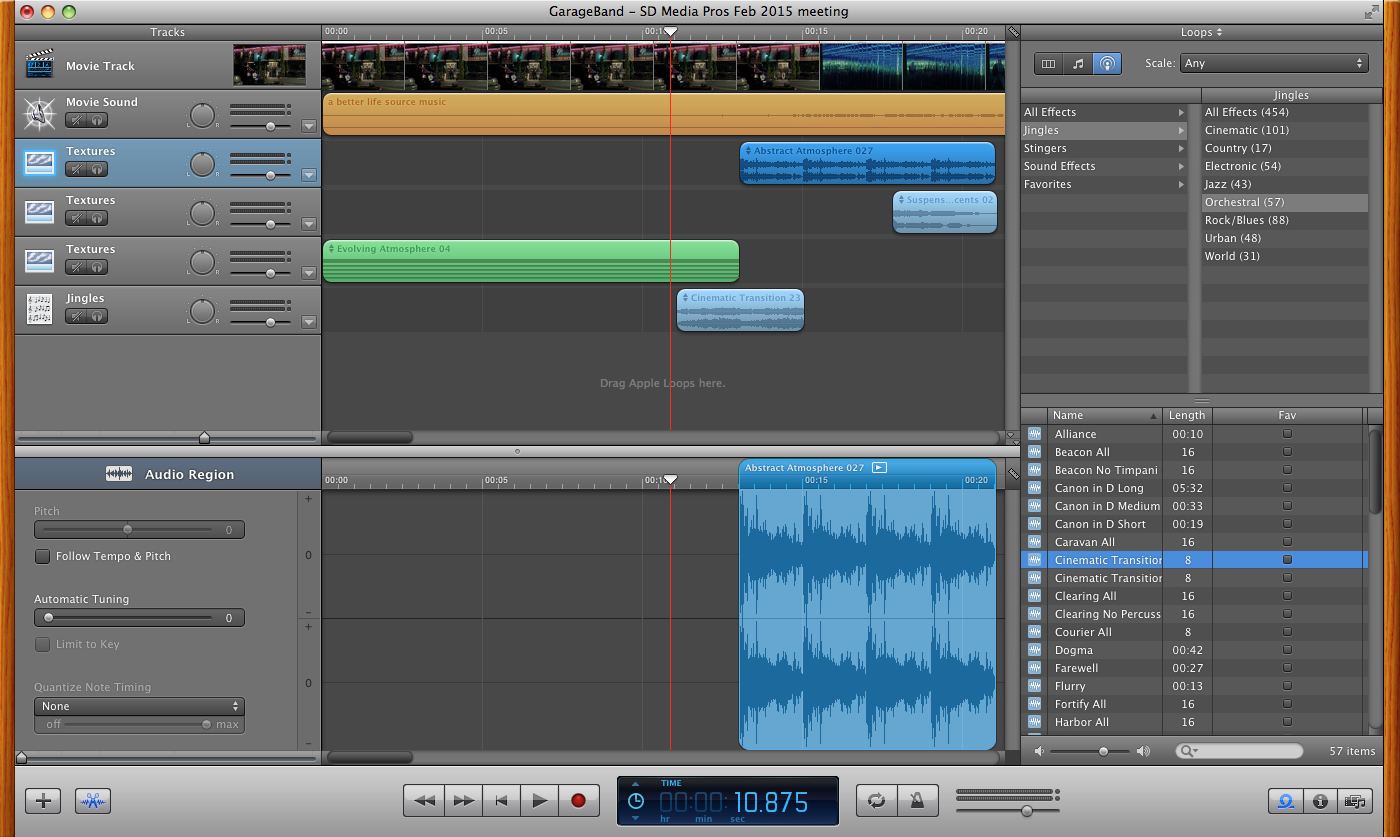Viewport: 1400px width, 837px height.
Task: Sort loops by the Length column
Action: tap(1187, 415)
